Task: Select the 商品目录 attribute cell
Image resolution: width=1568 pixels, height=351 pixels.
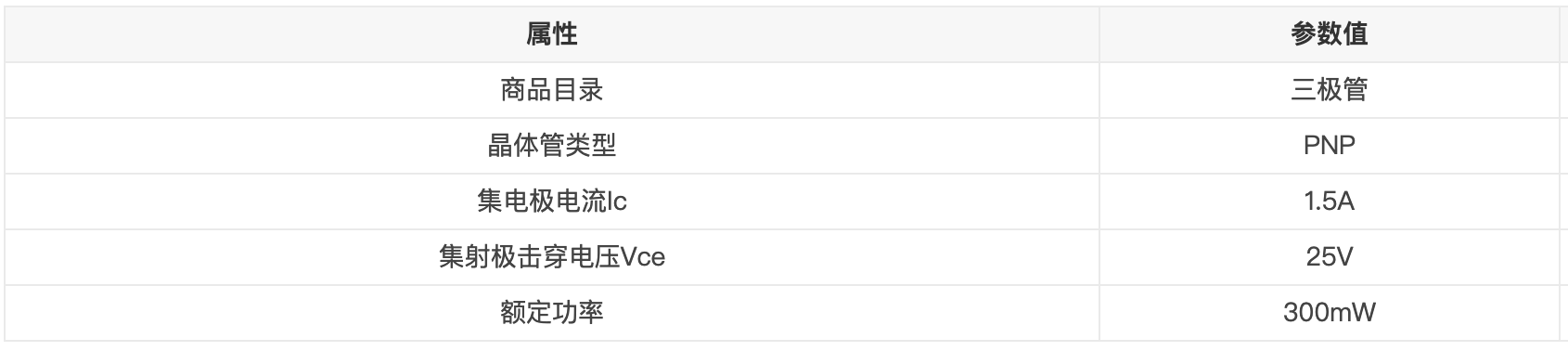Action: 552,90
